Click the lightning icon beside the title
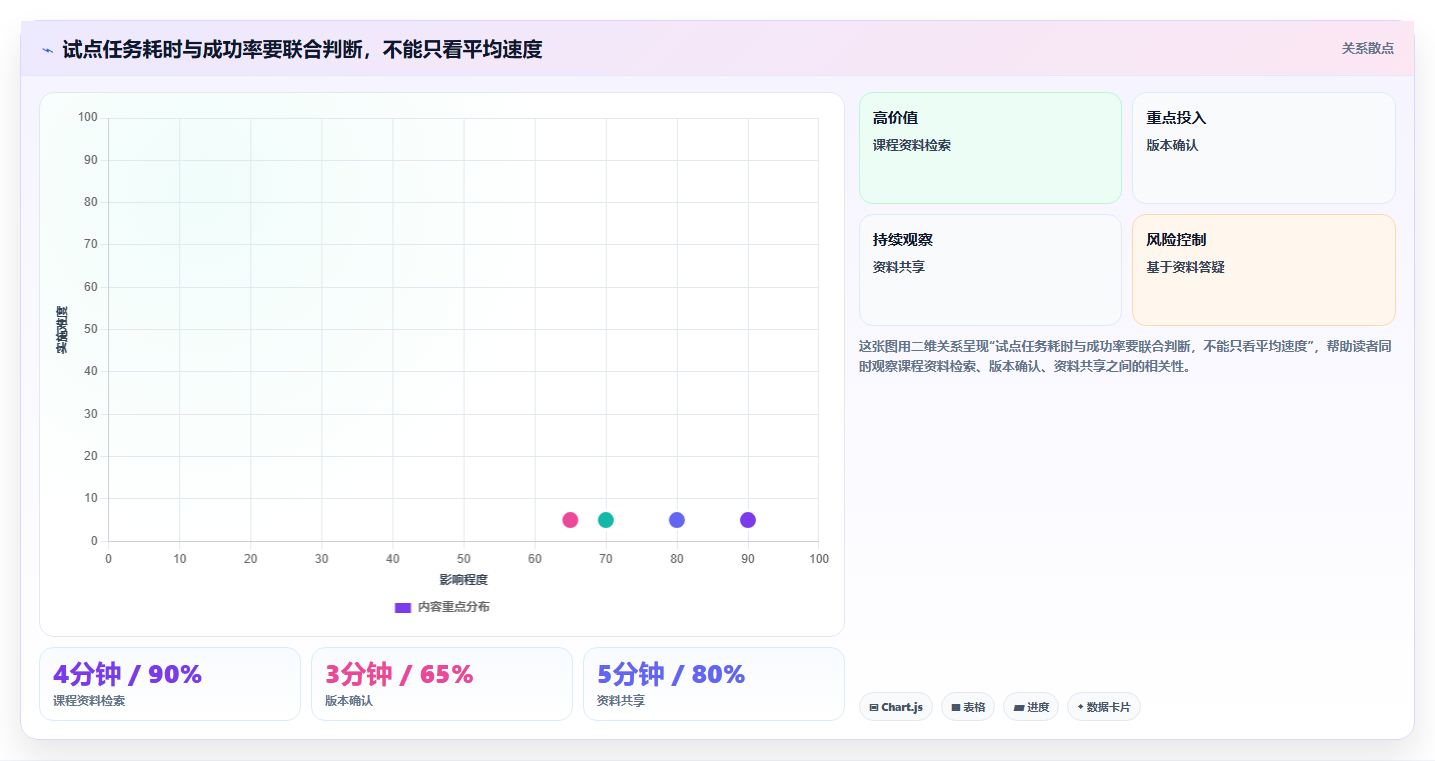Viewport: 1435px width, 761px height. click(x=48, y=50)
